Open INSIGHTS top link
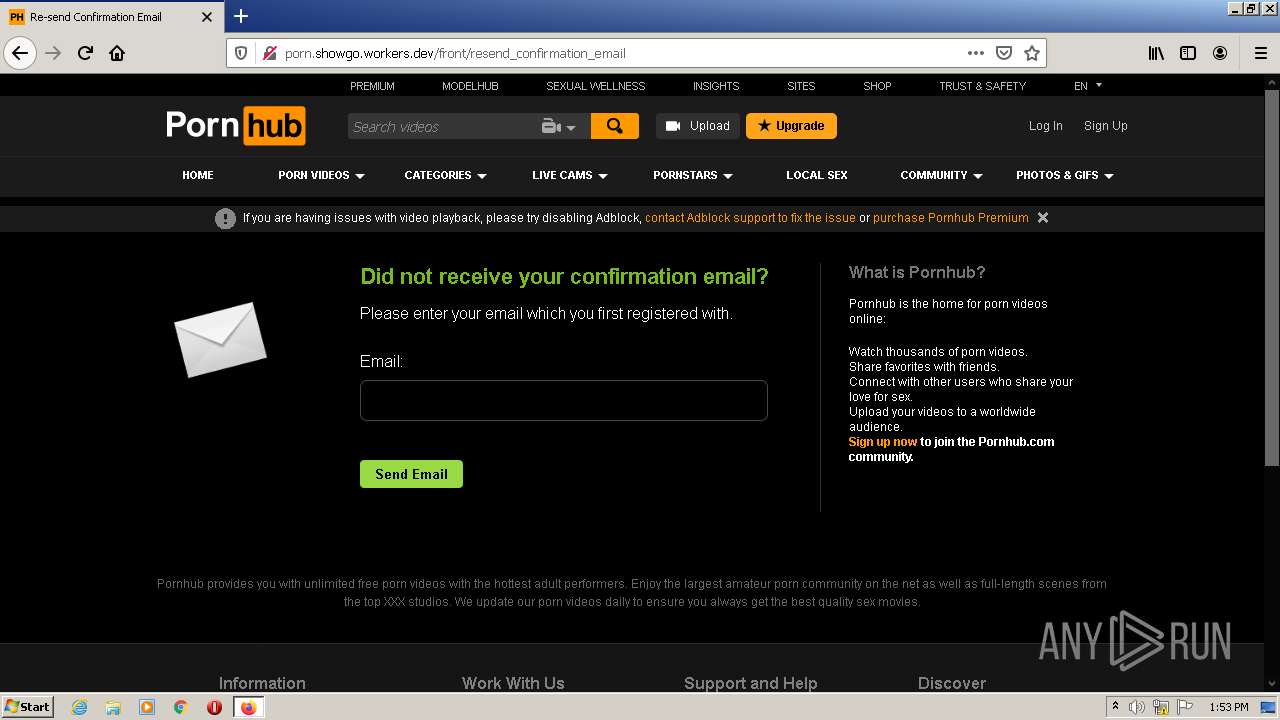 point(716,86)
